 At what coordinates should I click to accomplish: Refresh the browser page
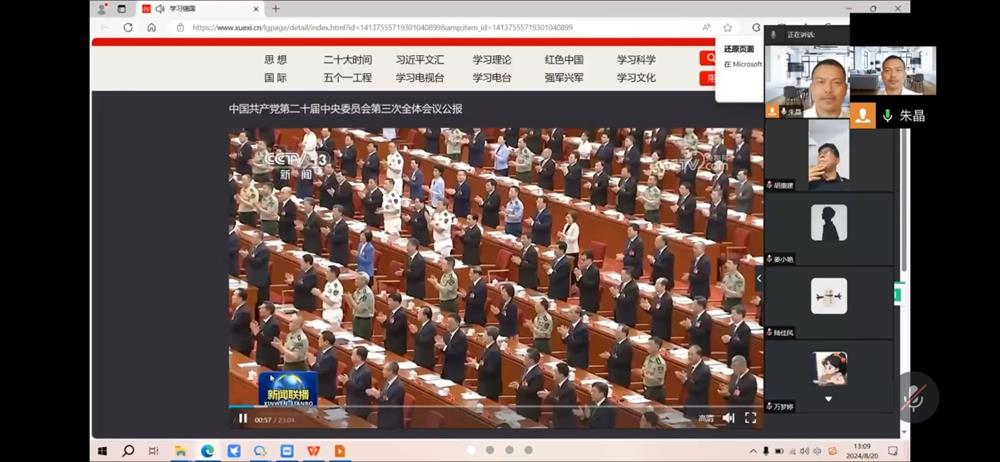(x=128, y=27)
